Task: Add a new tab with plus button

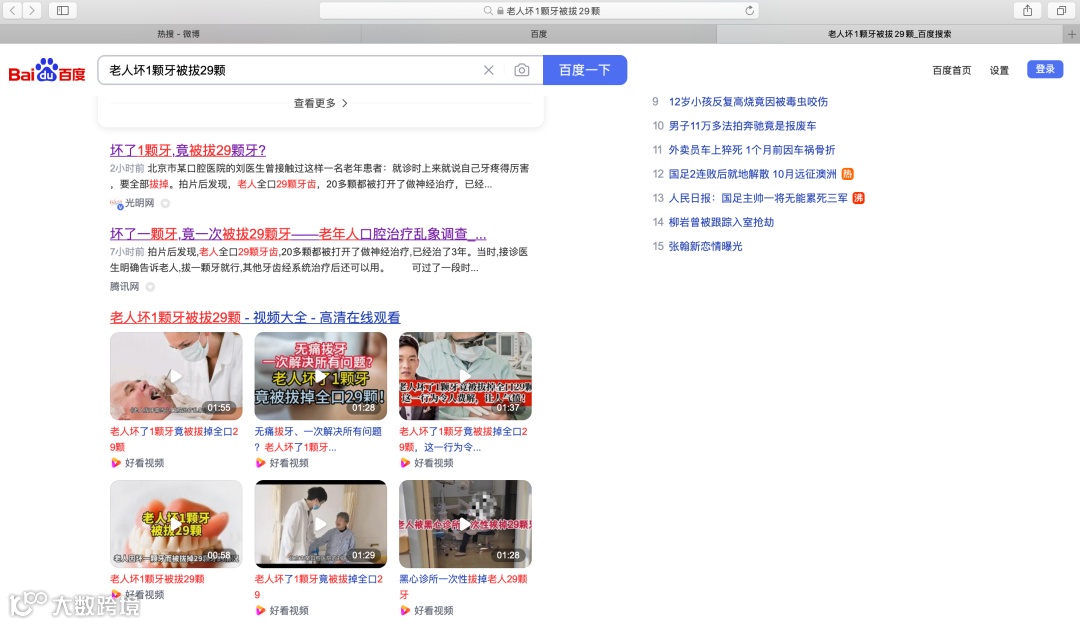Action: click(x=1072, y=34)
